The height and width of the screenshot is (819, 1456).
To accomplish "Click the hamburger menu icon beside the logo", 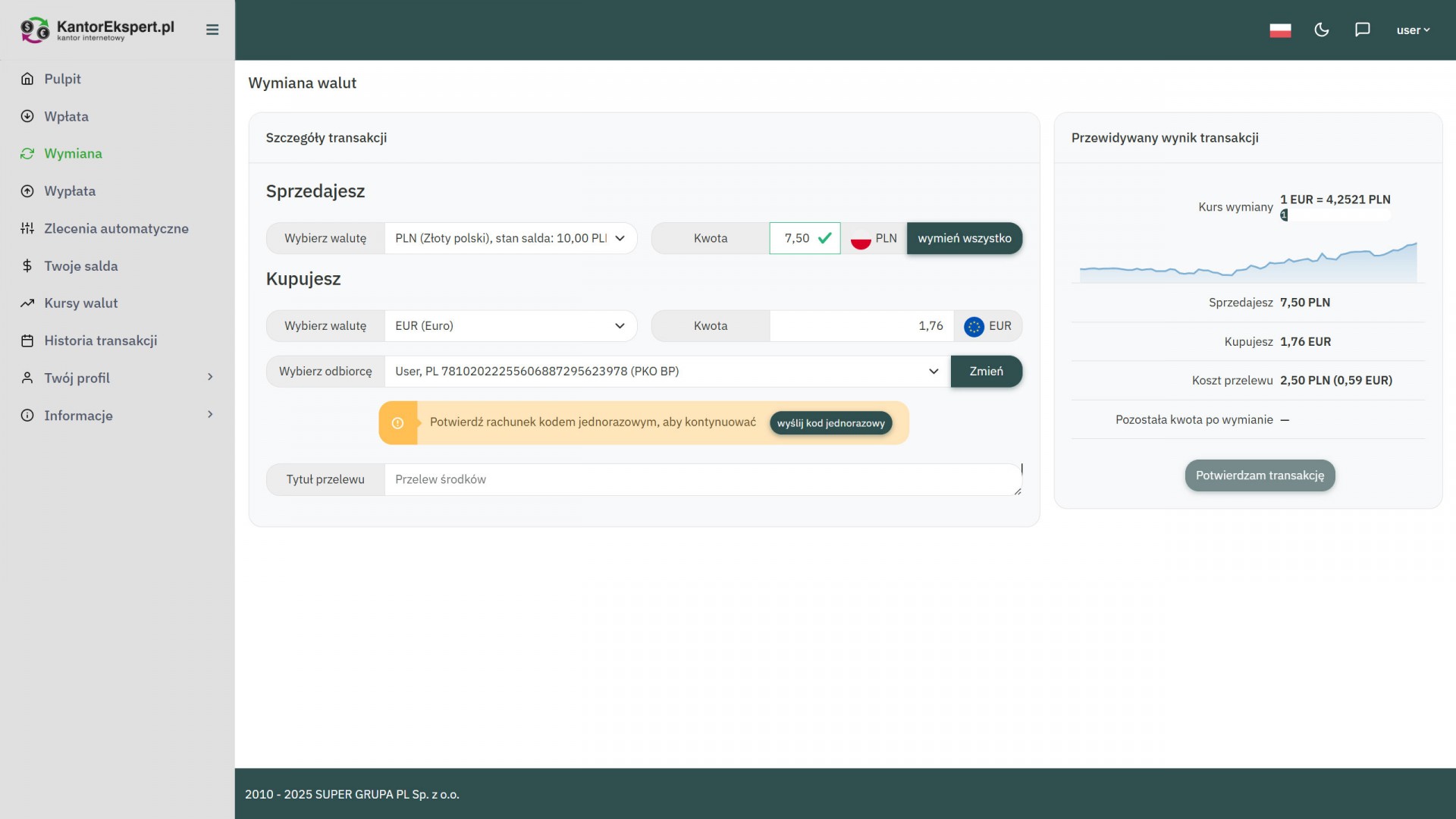I will coord(212,30).
